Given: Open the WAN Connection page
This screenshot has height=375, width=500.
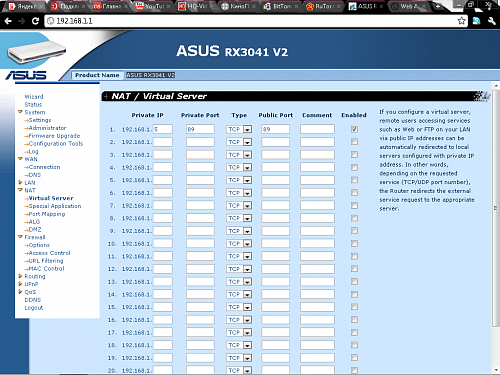Looking at the screenshot, I should tap(44, 167).
